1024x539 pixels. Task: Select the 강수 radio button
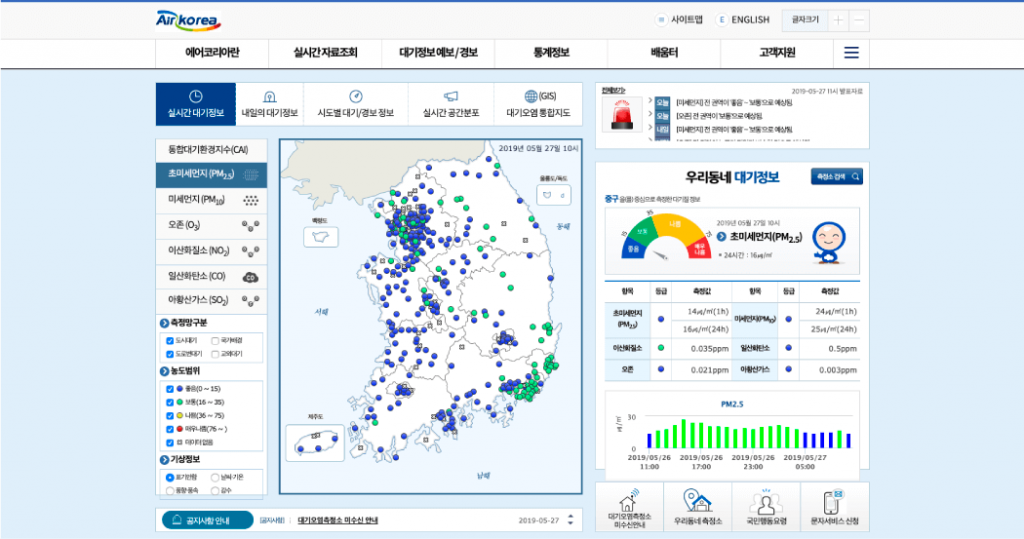pos(215,490)
